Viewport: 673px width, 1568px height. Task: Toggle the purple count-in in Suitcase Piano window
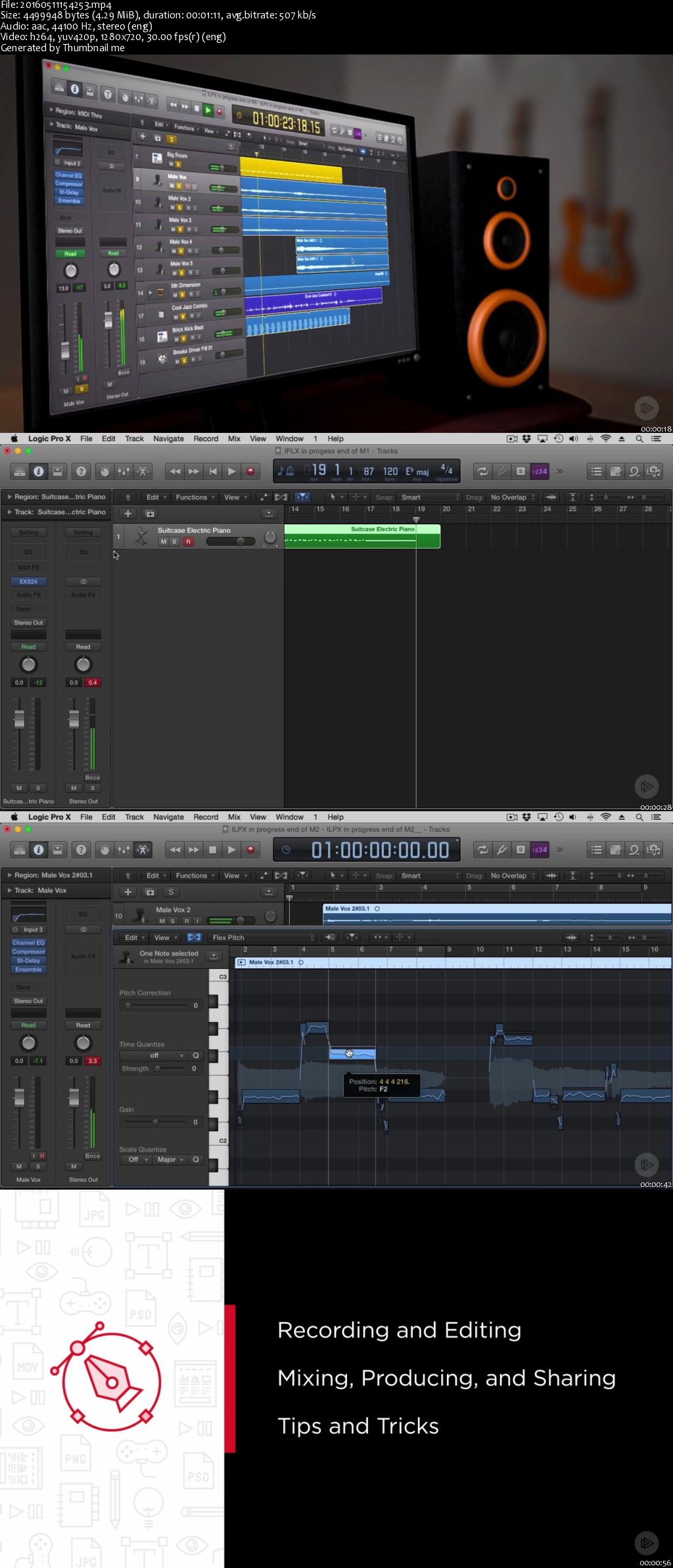(x=540, y=471)
